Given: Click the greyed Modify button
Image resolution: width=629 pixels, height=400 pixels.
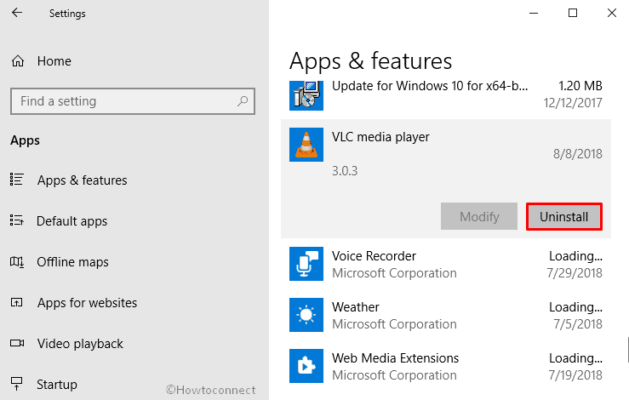Looking at the screenshot, I should tap(479, 217).
